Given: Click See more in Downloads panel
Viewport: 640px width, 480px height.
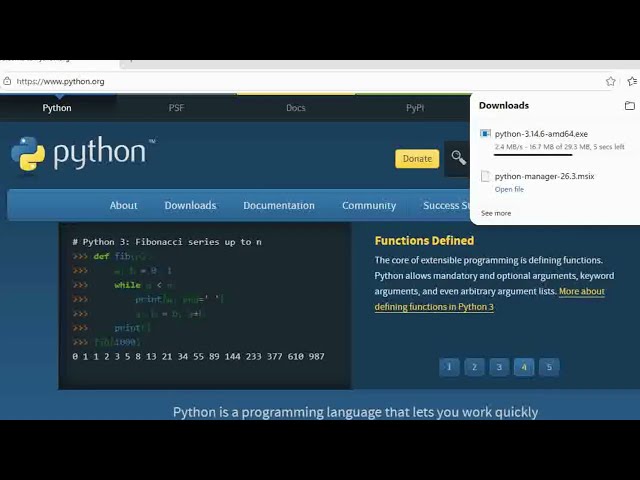Looking at the screenshot, I should coord(496,213).
